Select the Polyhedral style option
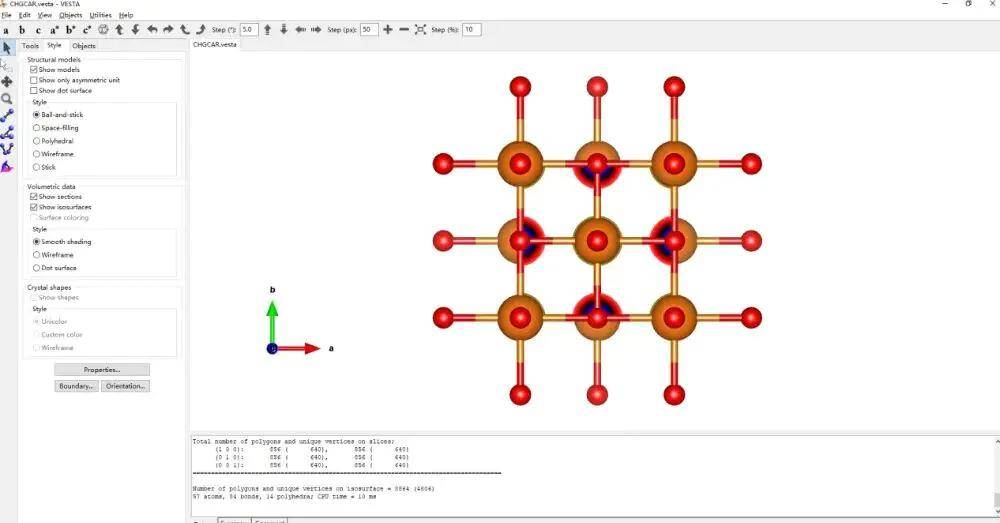Image resolution: width=1000 pixels, height=523 pixels. (x=37, y=141)
